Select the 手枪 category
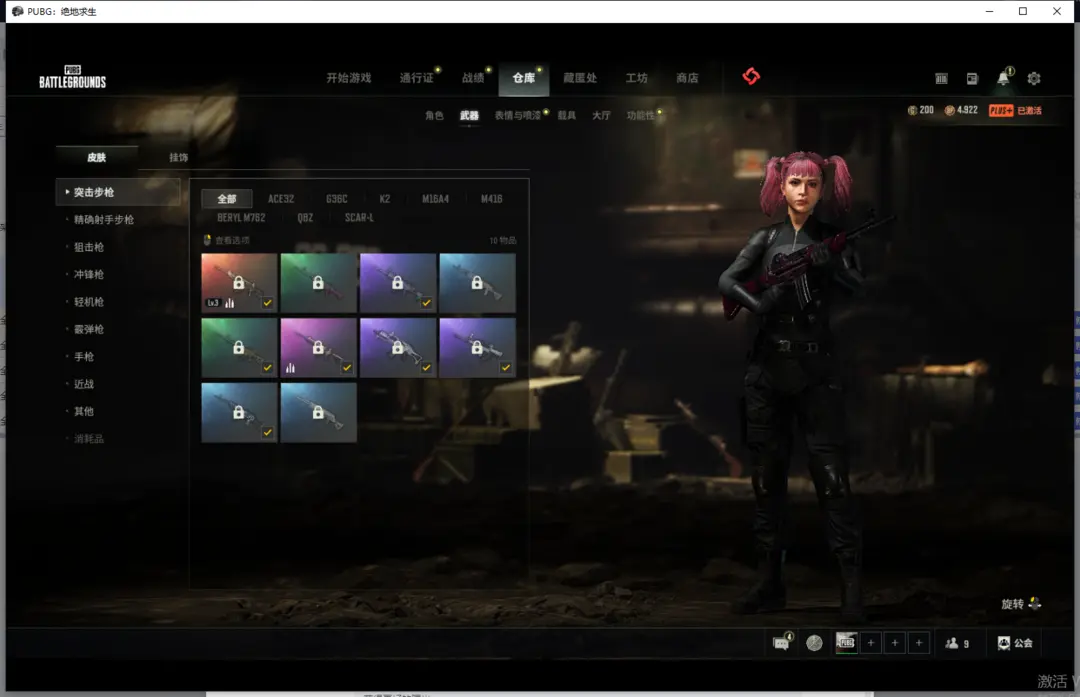The width and height of the screenshot is (1080, 697). pyautogui.click(x=83, y=357)
